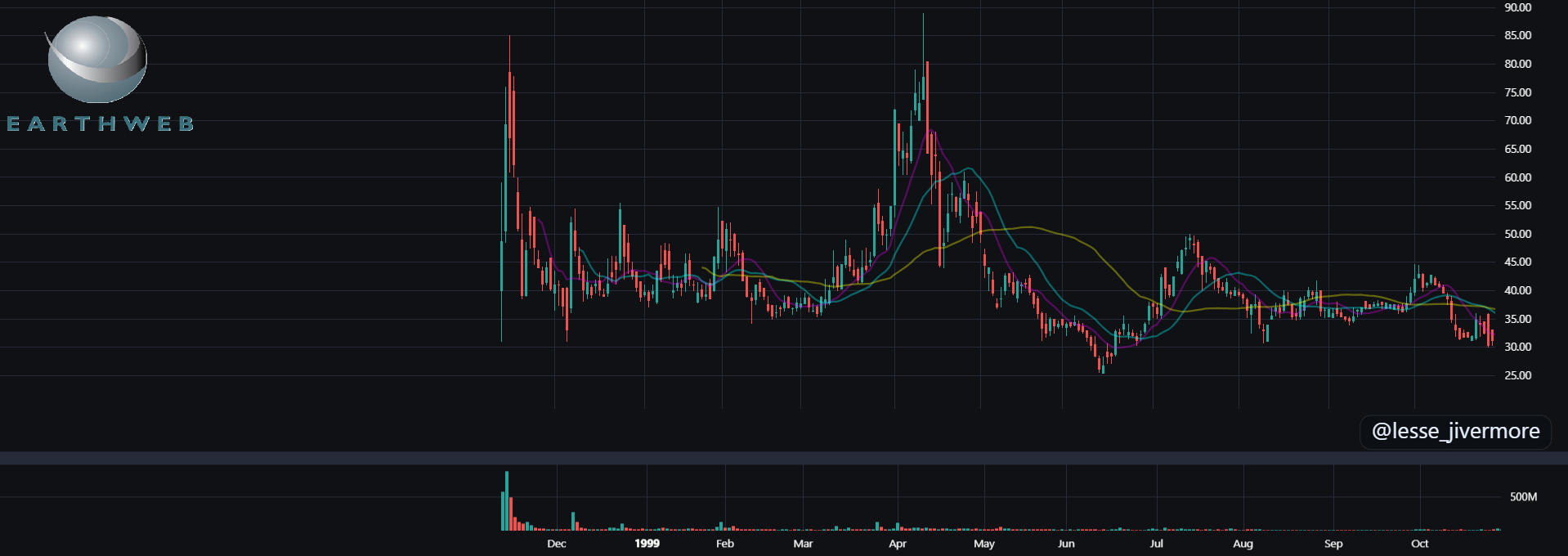
Task: Click the 90.00 price axis label
Action: tap(1517, 7)
